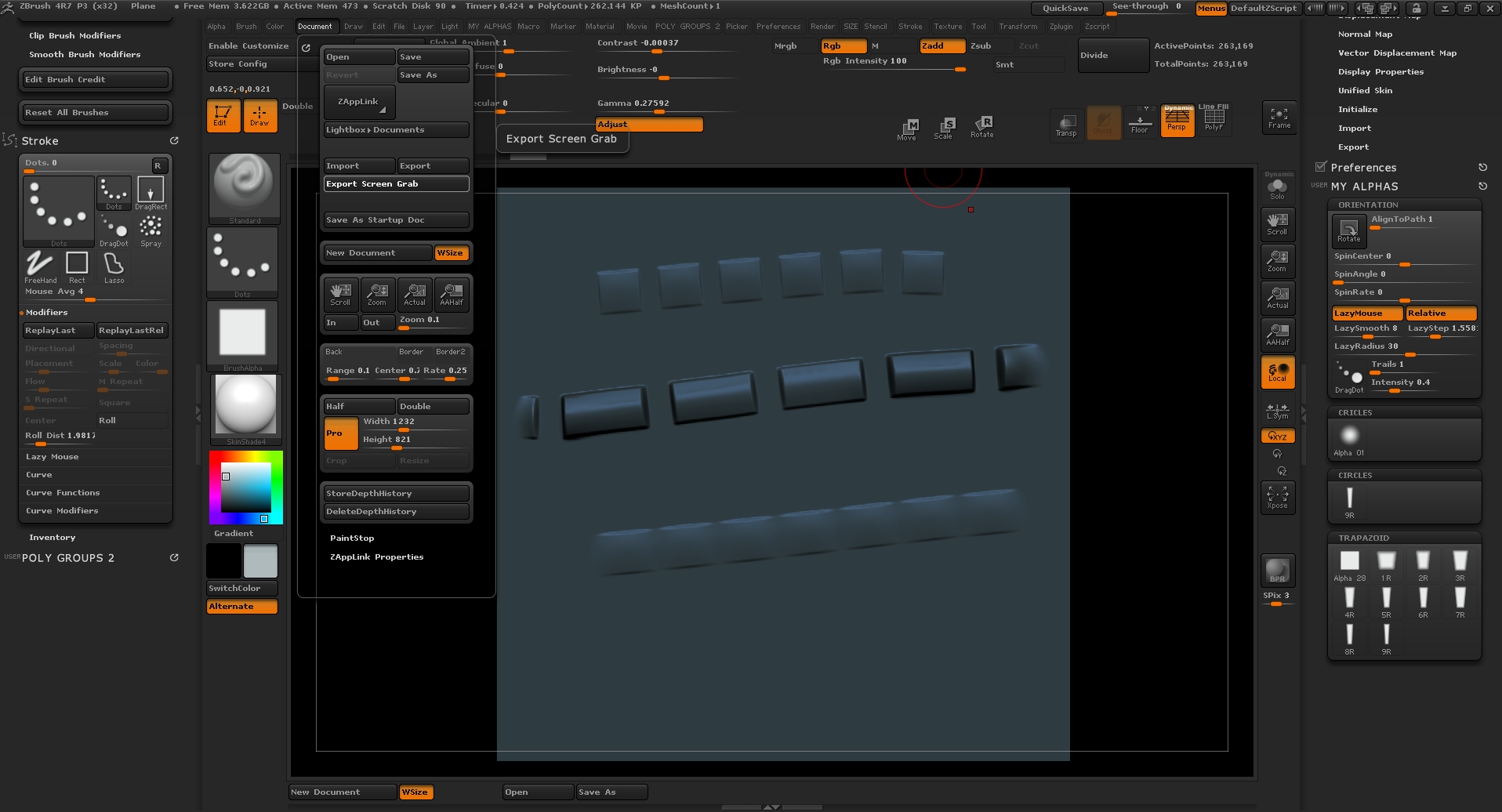Click the Reset All Brushes button
The width and height of the screenshot is (1502, 812).
click(95, 113)
